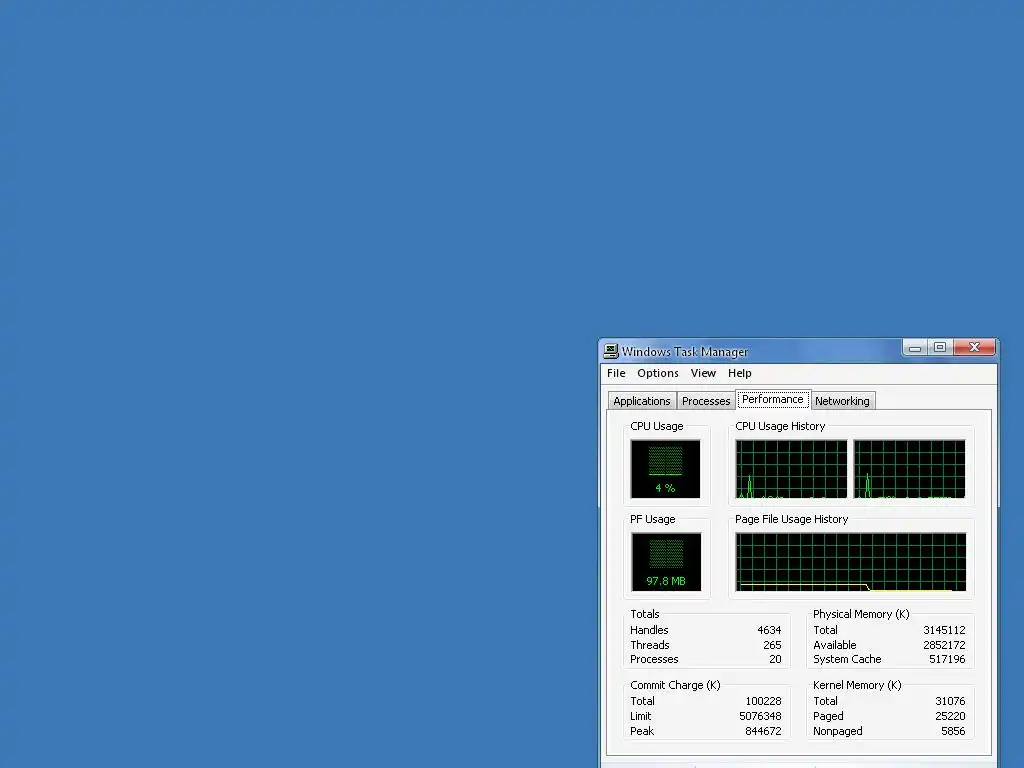1024x768 pixels.
Task: Click the Nonpaged kernel memory value 5856
Action: tap(953, 731)
